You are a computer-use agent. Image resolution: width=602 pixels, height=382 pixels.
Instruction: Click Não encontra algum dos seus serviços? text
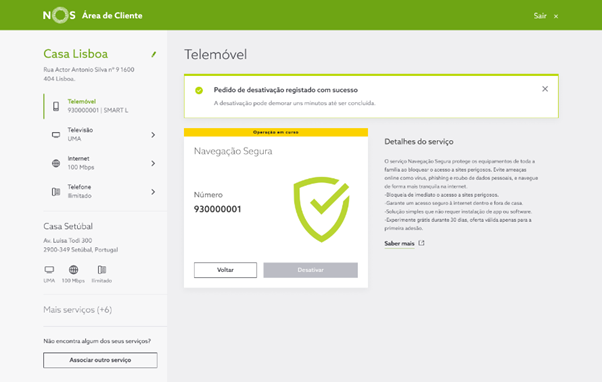tap(97, 341)
